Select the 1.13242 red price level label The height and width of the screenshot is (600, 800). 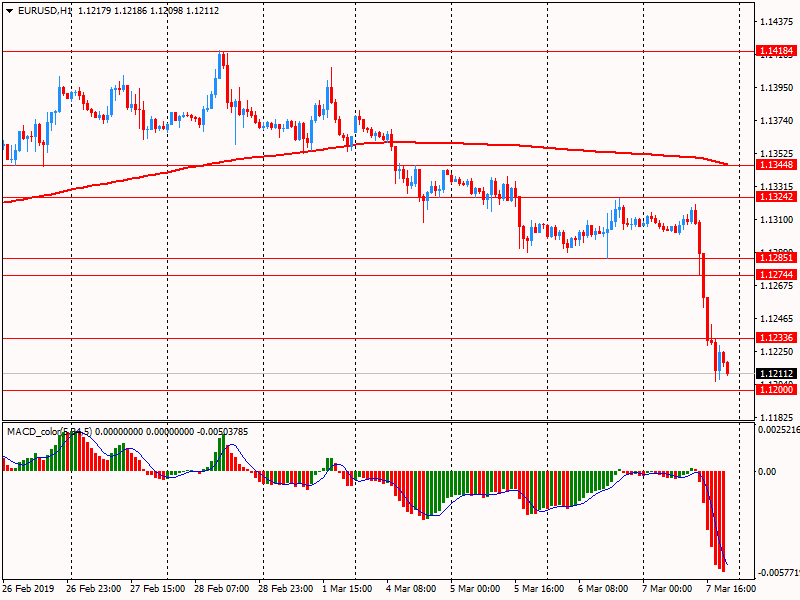[x=776, y=197]
